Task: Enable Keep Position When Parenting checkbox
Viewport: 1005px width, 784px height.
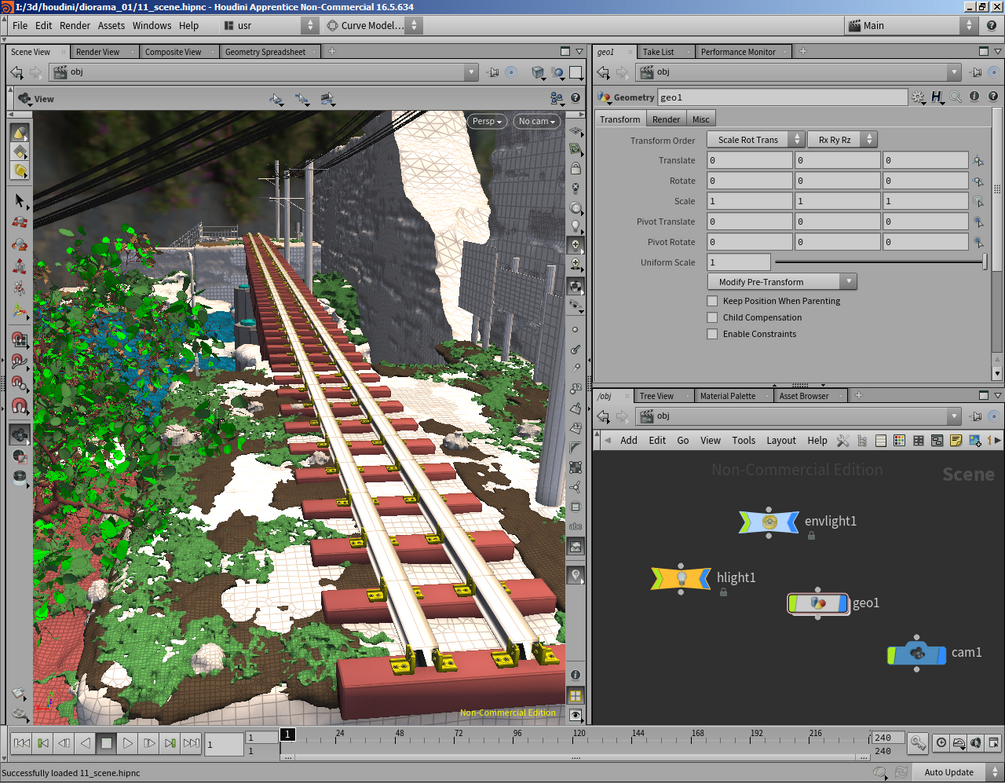Action: coord(712,301)
